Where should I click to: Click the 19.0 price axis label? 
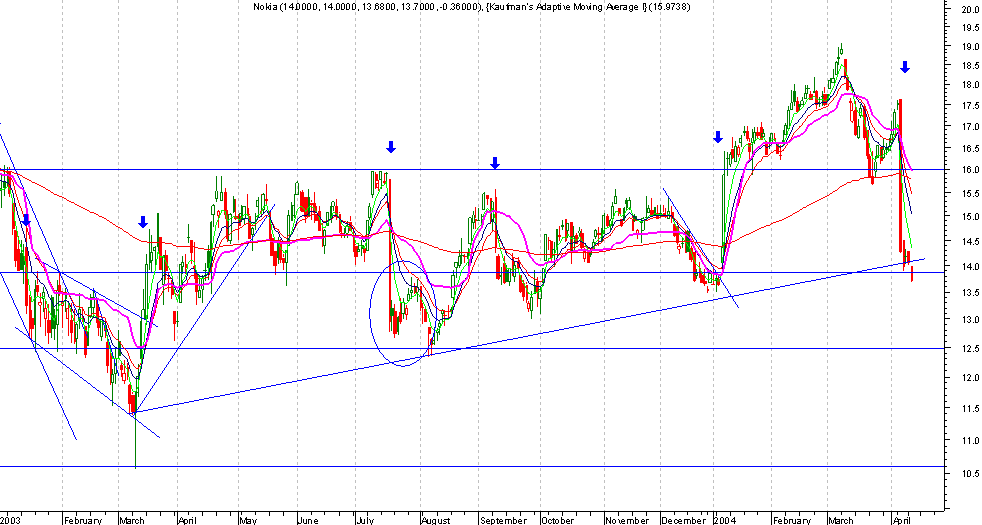pos(969,47)
